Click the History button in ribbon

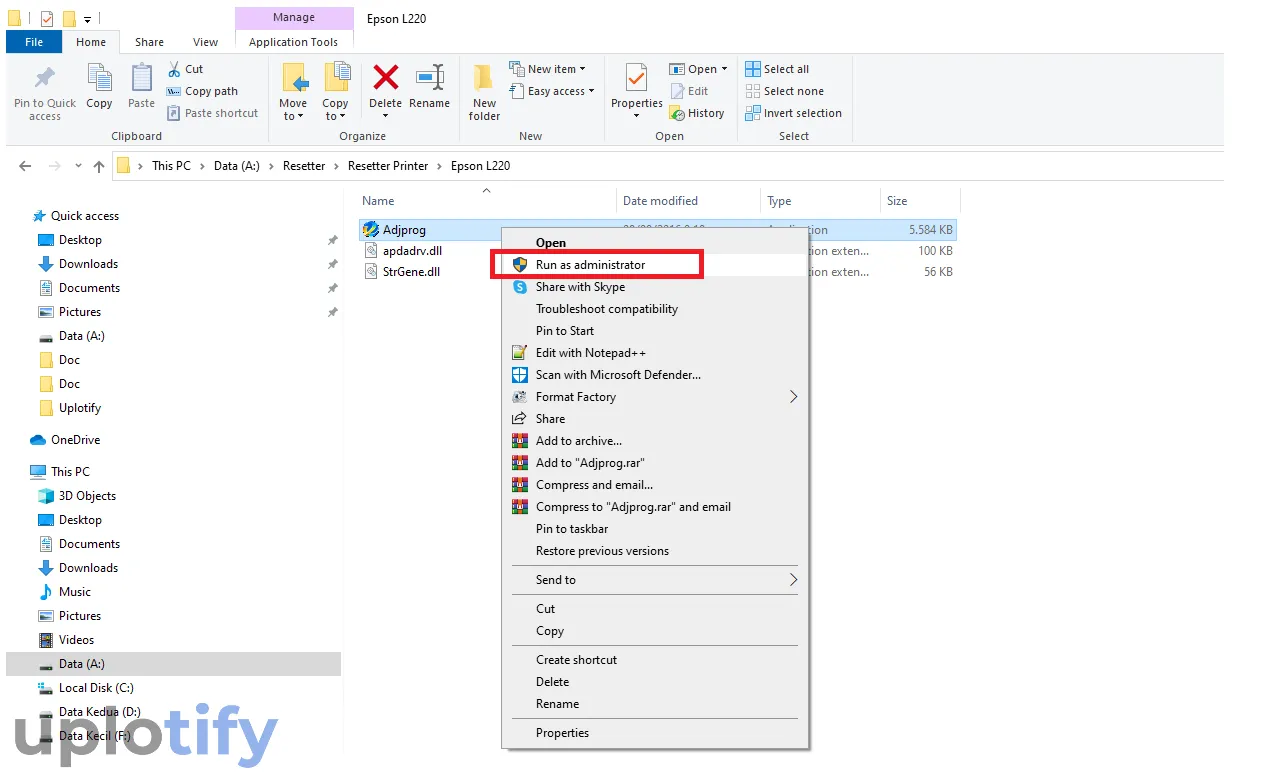point(697,113)
